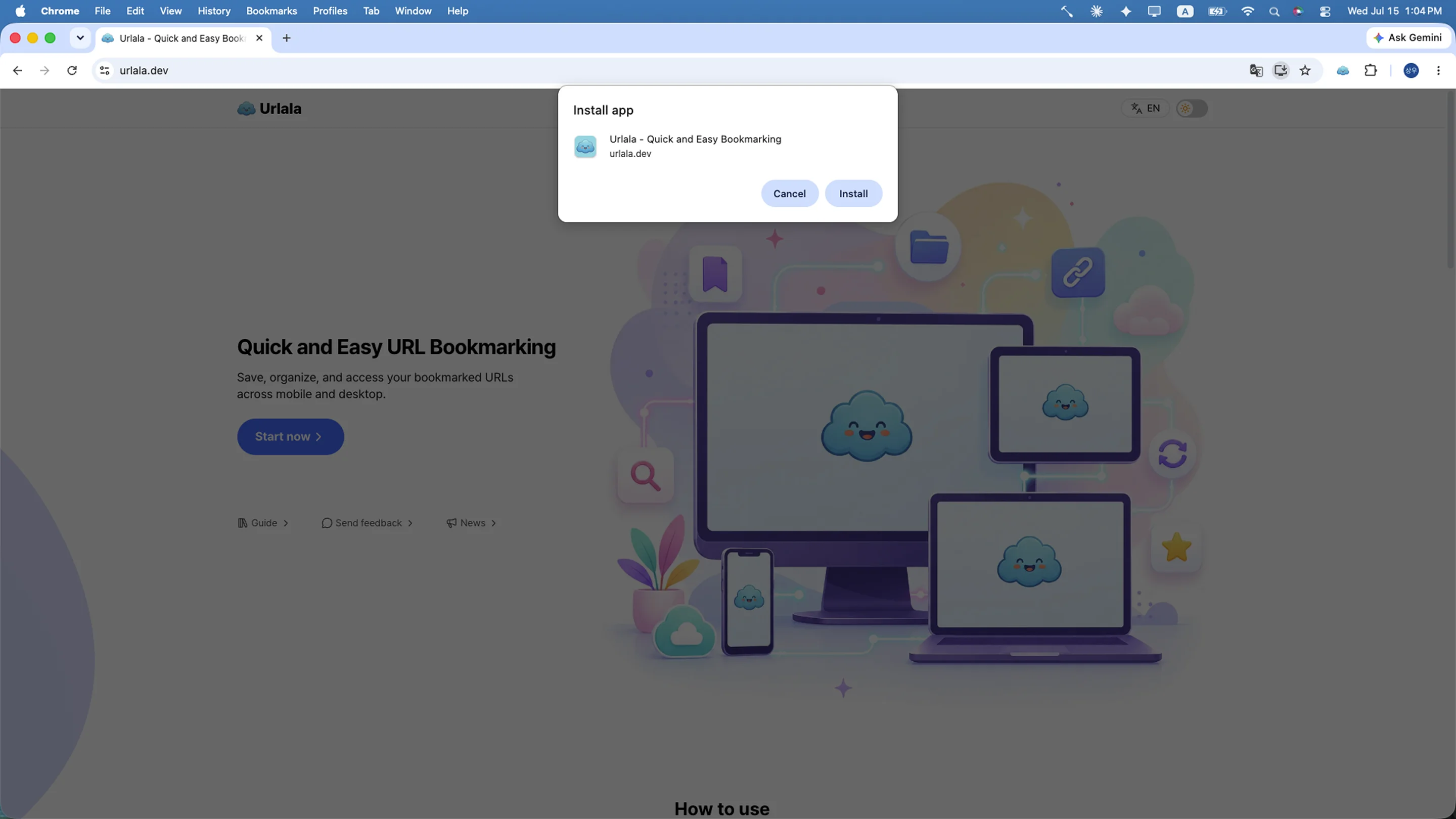Click Wi-Fi status icon
Screen dimensions: 1456x819
click(x=1247, y=11)
